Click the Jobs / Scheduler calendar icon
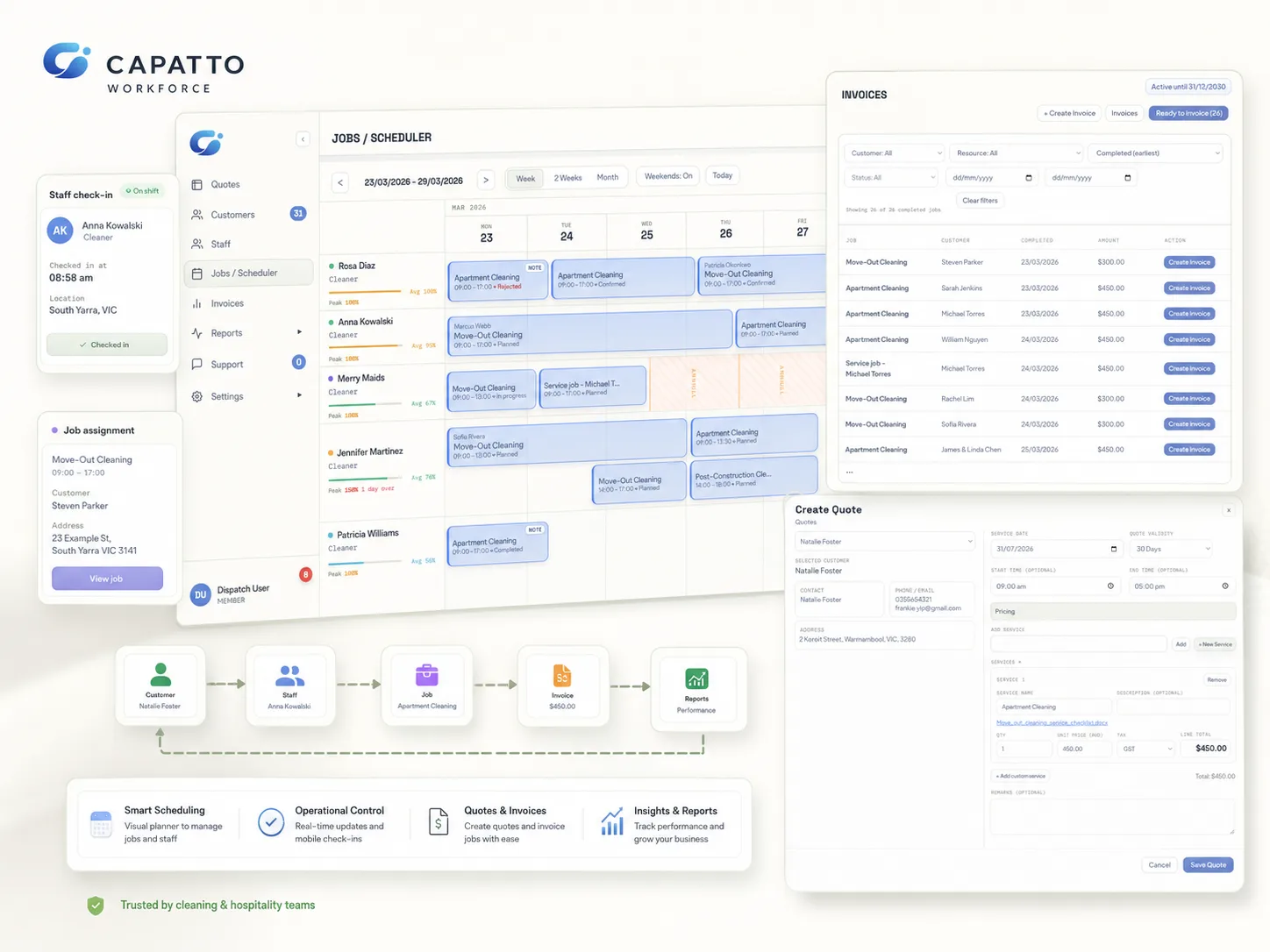 coord(197,274)
